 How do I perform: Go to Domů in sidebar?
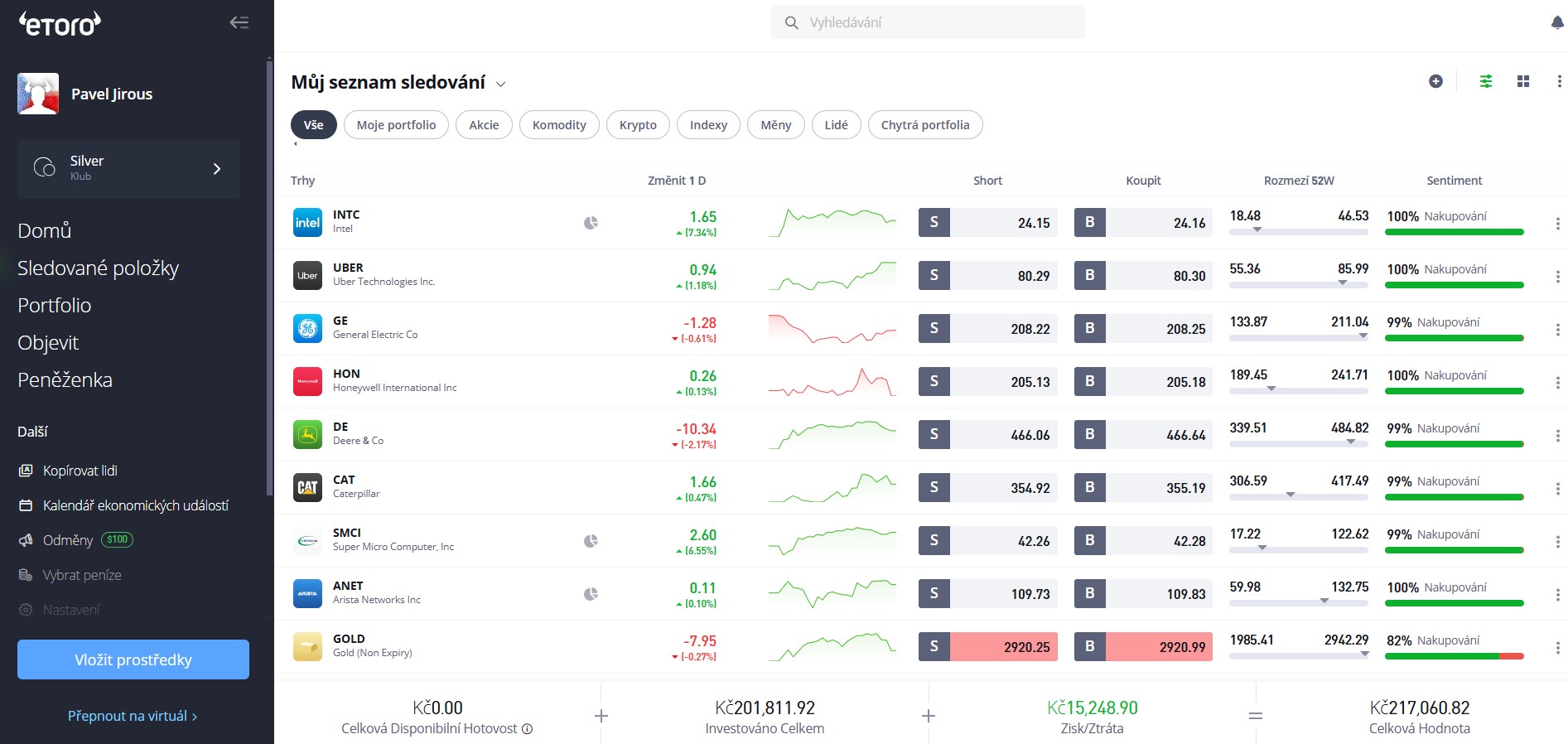pos(45,230)
